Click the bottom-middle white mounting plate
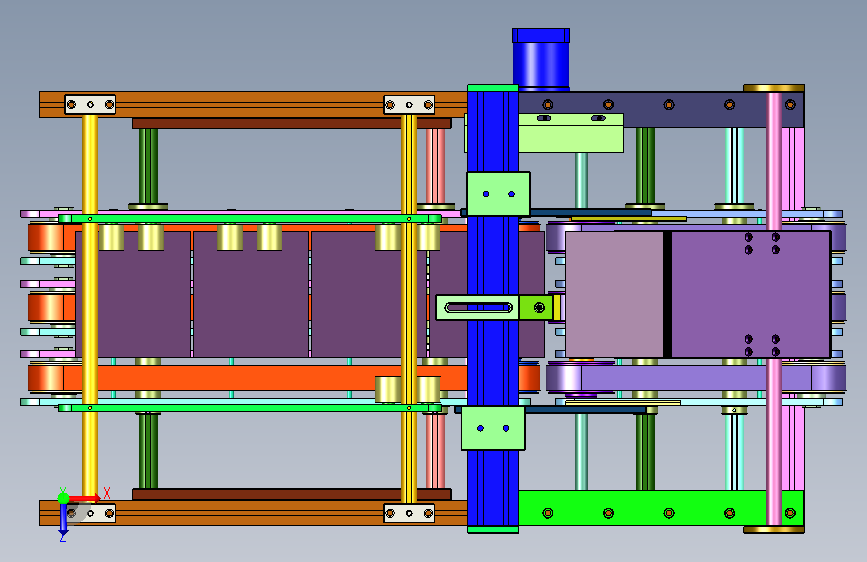The width and height of the screenshot is (867, 562). [409, 513]
